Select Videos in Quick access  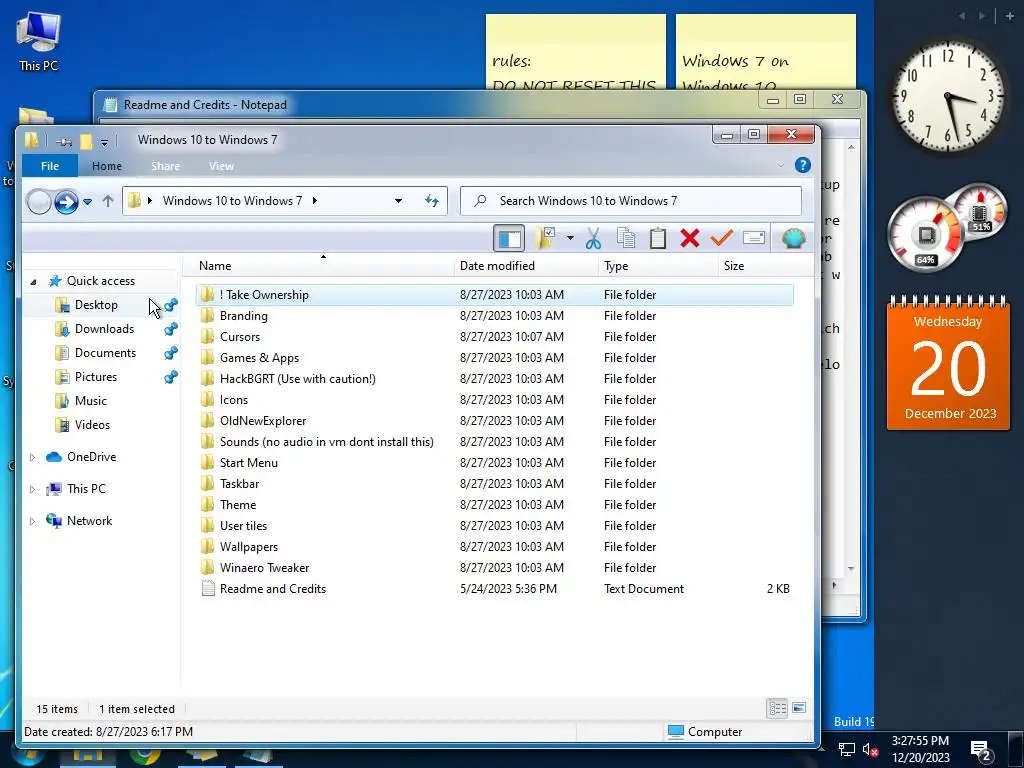coord(92,425)
